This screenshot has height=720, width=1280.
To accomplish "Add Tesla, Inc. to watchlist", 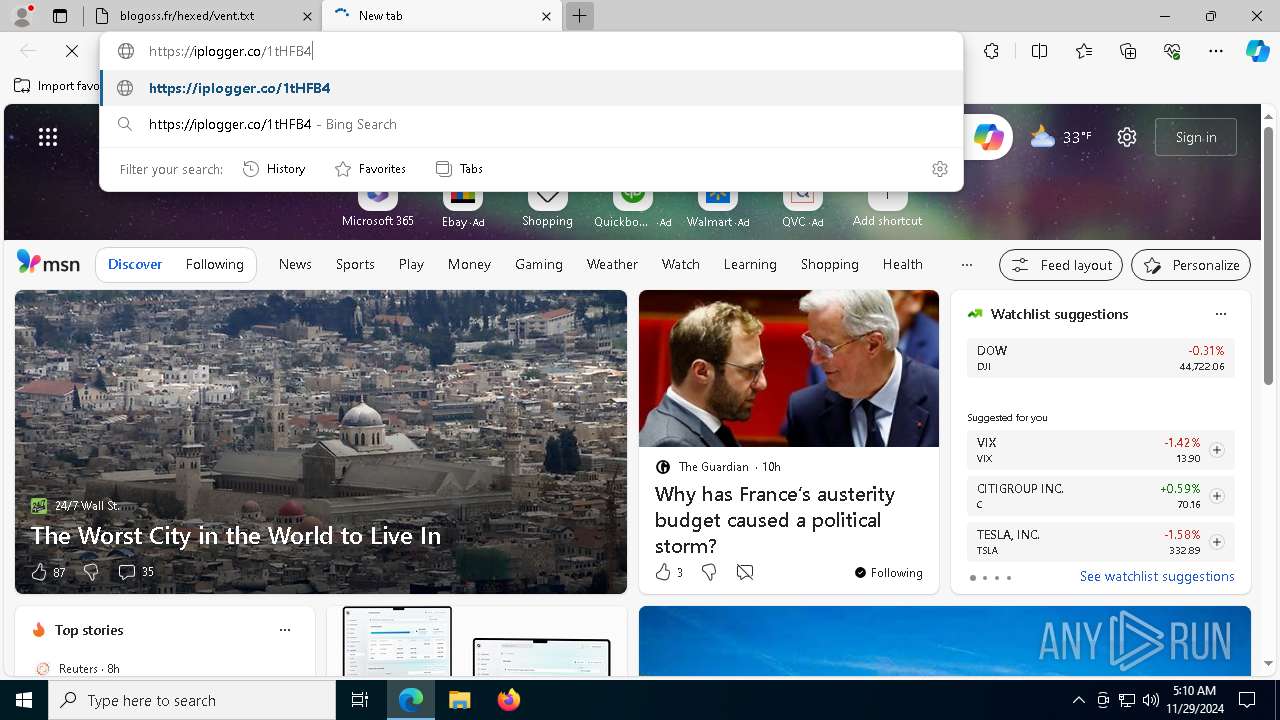I will (1216, 542).
